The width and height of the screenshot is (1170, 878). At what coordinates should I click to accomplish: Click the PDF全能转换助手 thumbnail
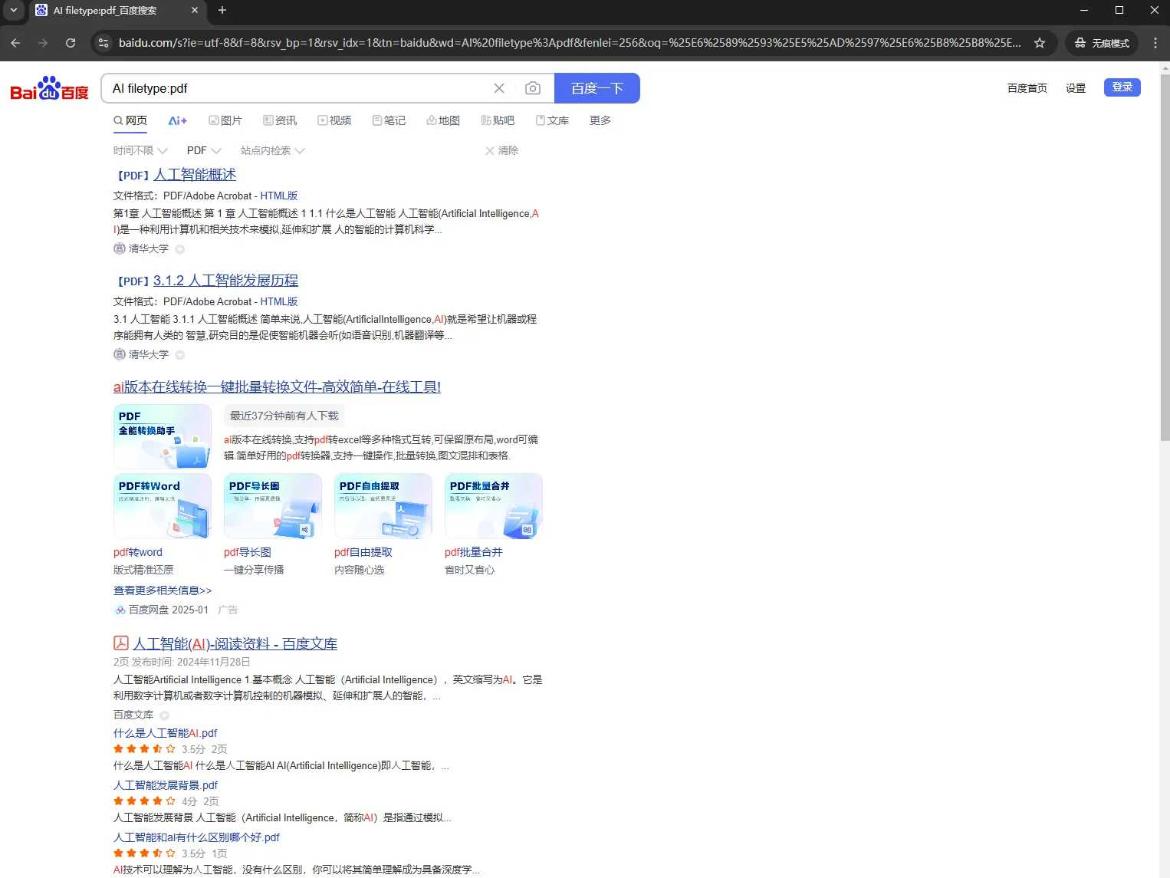click(162, 436)
